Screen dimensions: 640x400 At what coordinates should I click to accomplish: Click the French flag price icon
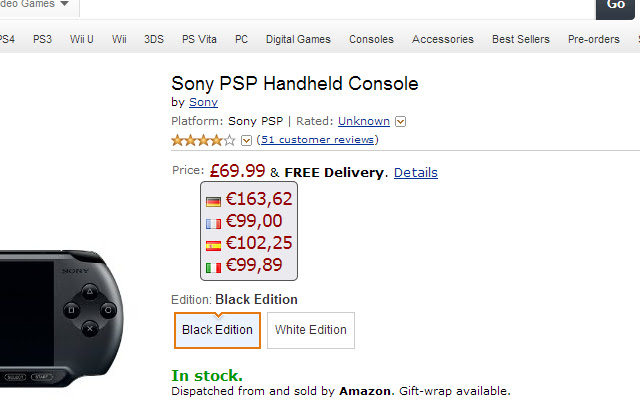point(213,224)
